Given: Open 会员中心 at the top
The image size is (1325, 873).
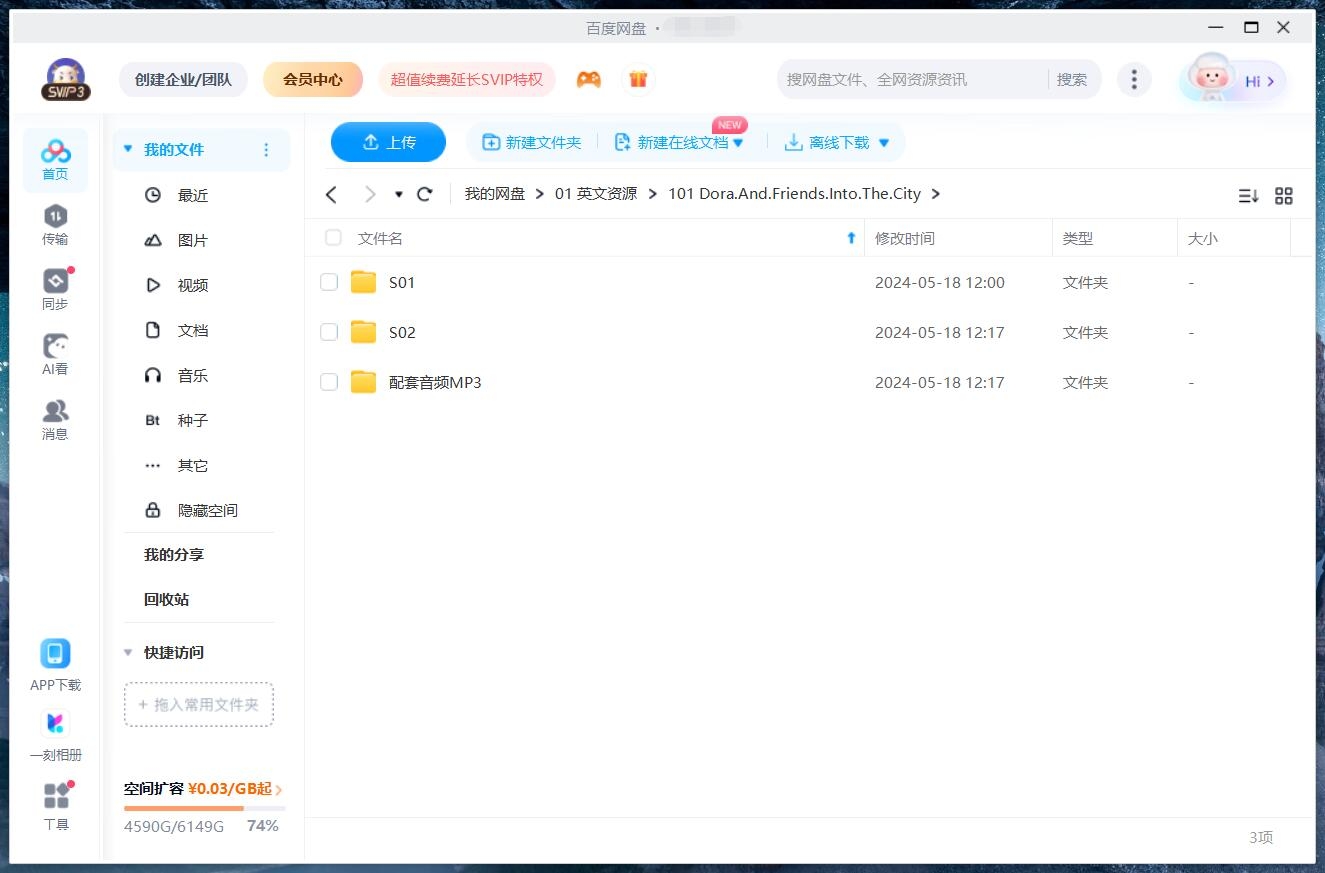Looking at the screenshot, I should [313, 78].
